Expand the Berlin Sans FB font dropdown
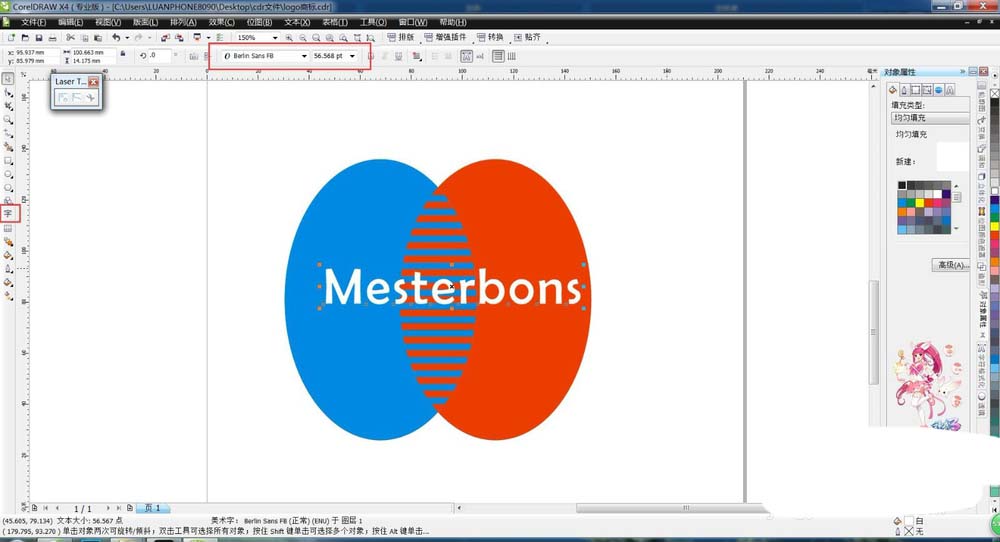This screenshot has height=542, width=1000. (x=304, y=56)
